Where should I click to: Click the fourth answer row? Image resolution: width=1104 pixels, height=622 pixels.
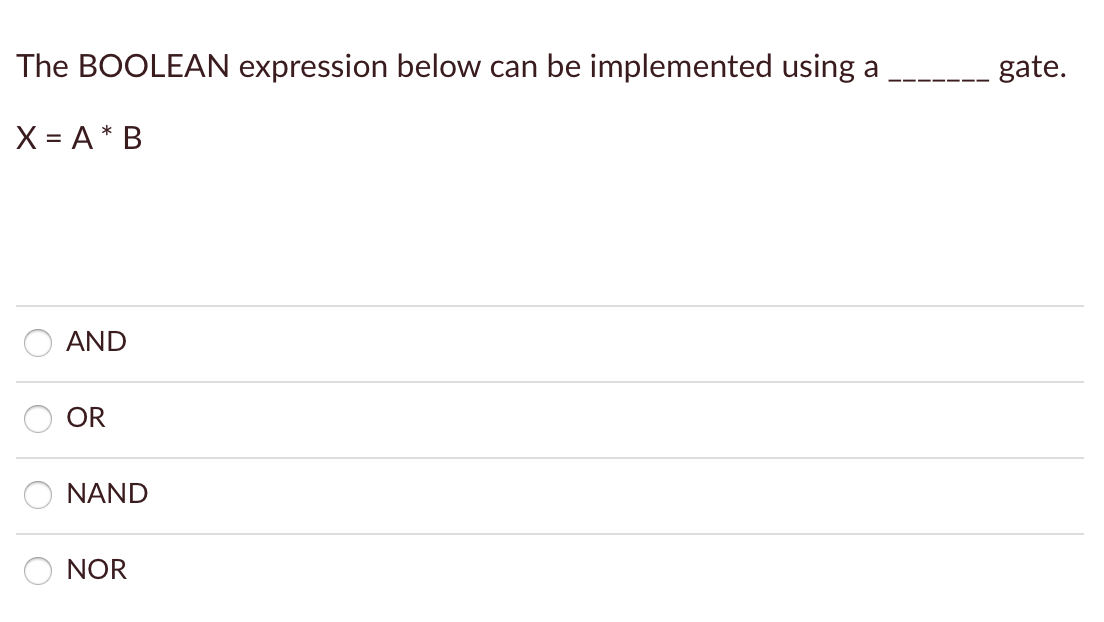[x=550, y=570]
